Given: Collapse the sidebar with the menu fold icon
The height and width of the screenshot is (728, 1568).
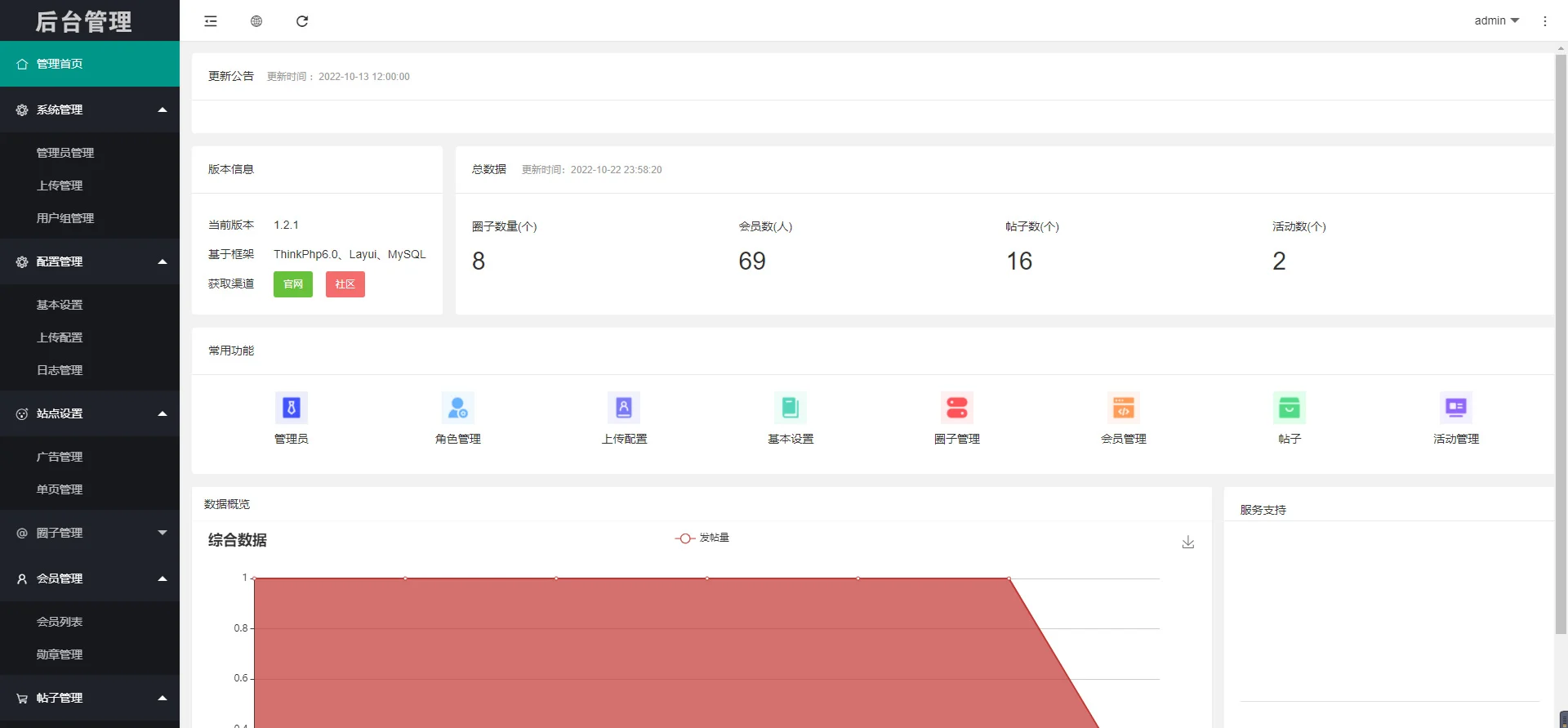Looking at the screenshot, I should [211, 21].
